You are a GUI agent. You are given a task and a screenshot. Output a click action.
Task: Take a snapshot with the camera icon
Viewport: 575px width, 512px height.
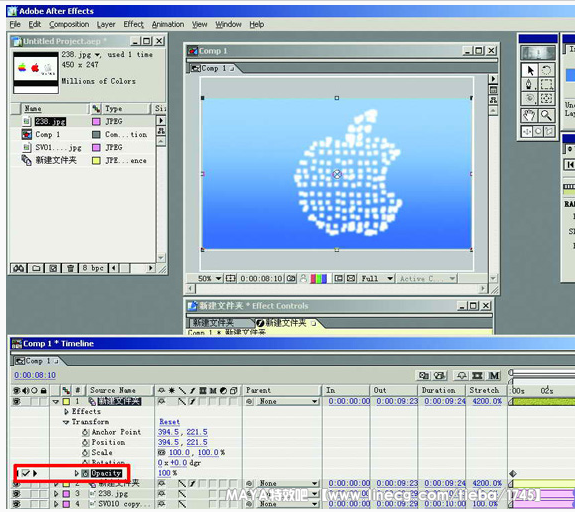point(291,279)
